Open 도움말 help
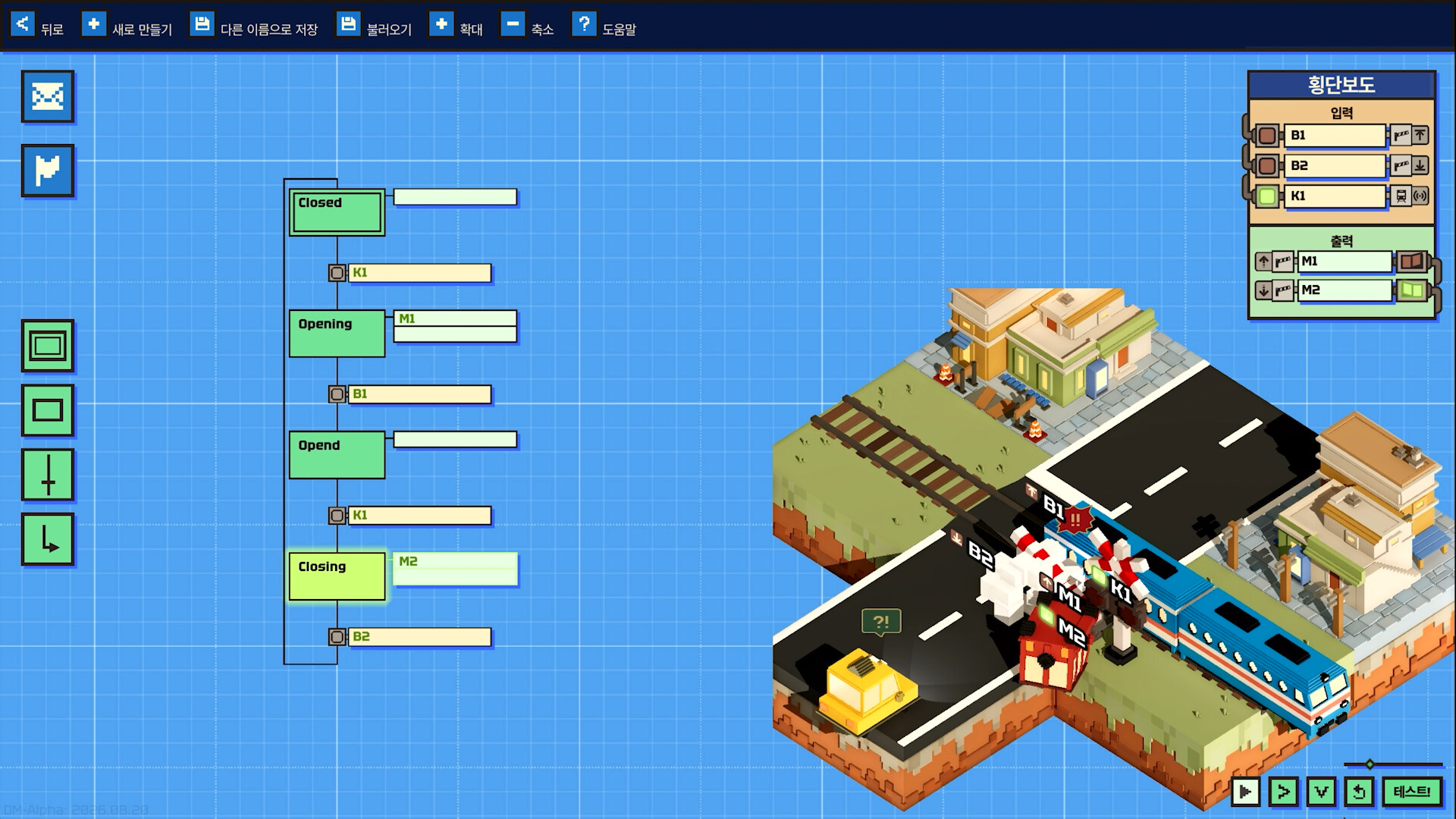This screenshot has width=1456, height=819. click(x=604, y=27)
